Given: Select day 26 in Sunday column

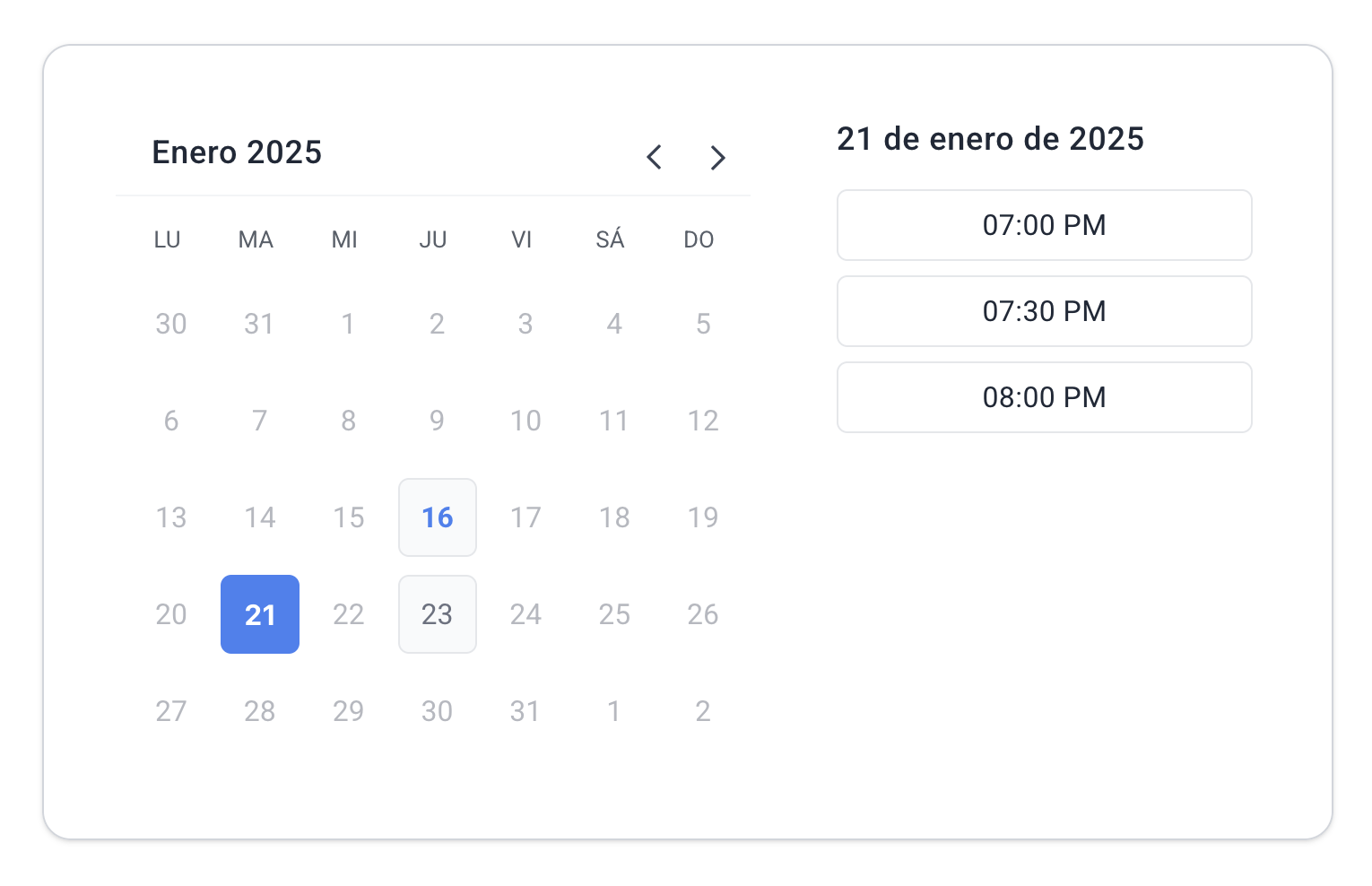Looking at the screenshot, I should click(x=703, y=614).
